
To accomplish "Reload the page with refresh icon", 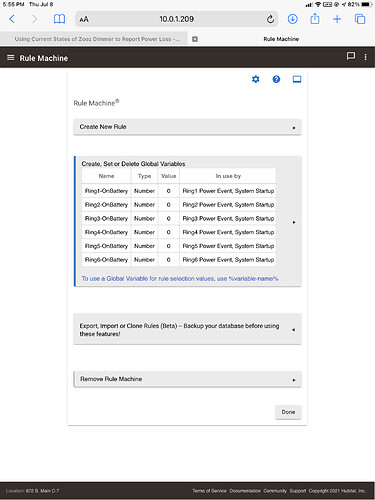I will point(270,19).
